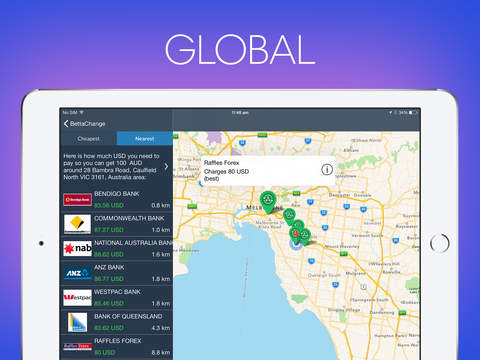Tap the Bendigo Bank logo
This screenshot has width=480, height=360.
(x=77, y=200)
